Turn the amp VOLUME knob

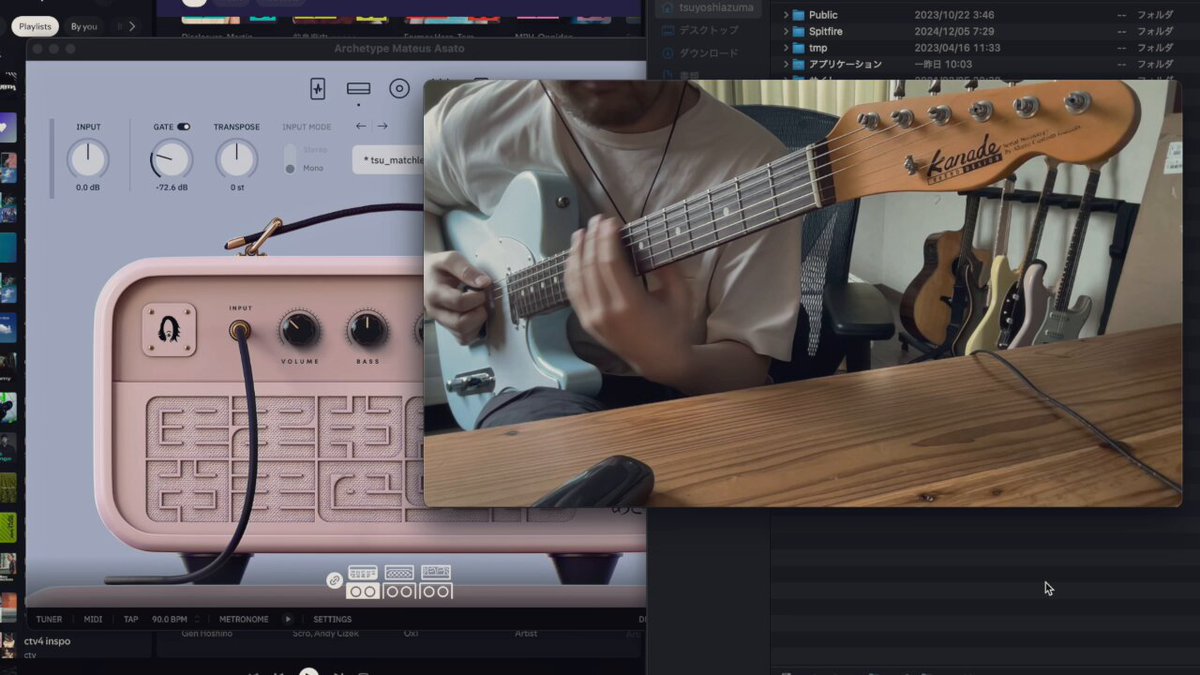299,329
